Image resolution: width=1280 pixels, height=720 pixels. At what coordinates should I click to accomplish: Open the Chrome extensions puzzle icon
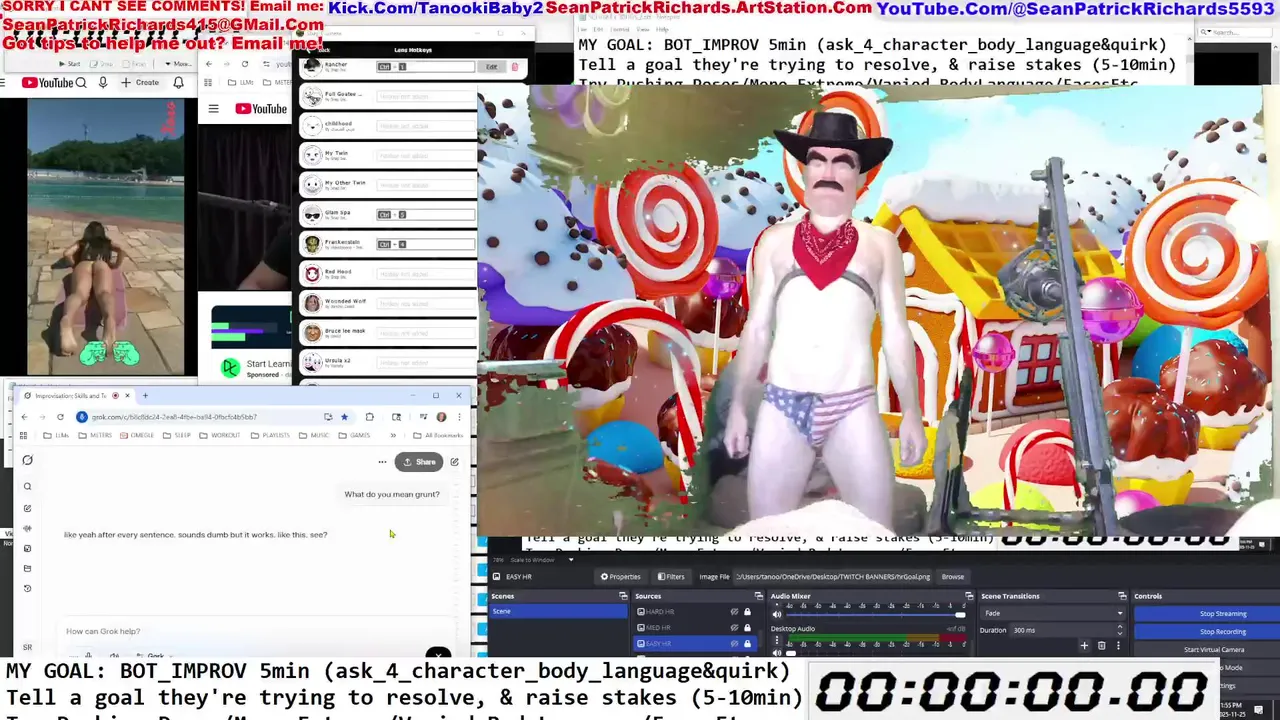click(x=370, y=417)
